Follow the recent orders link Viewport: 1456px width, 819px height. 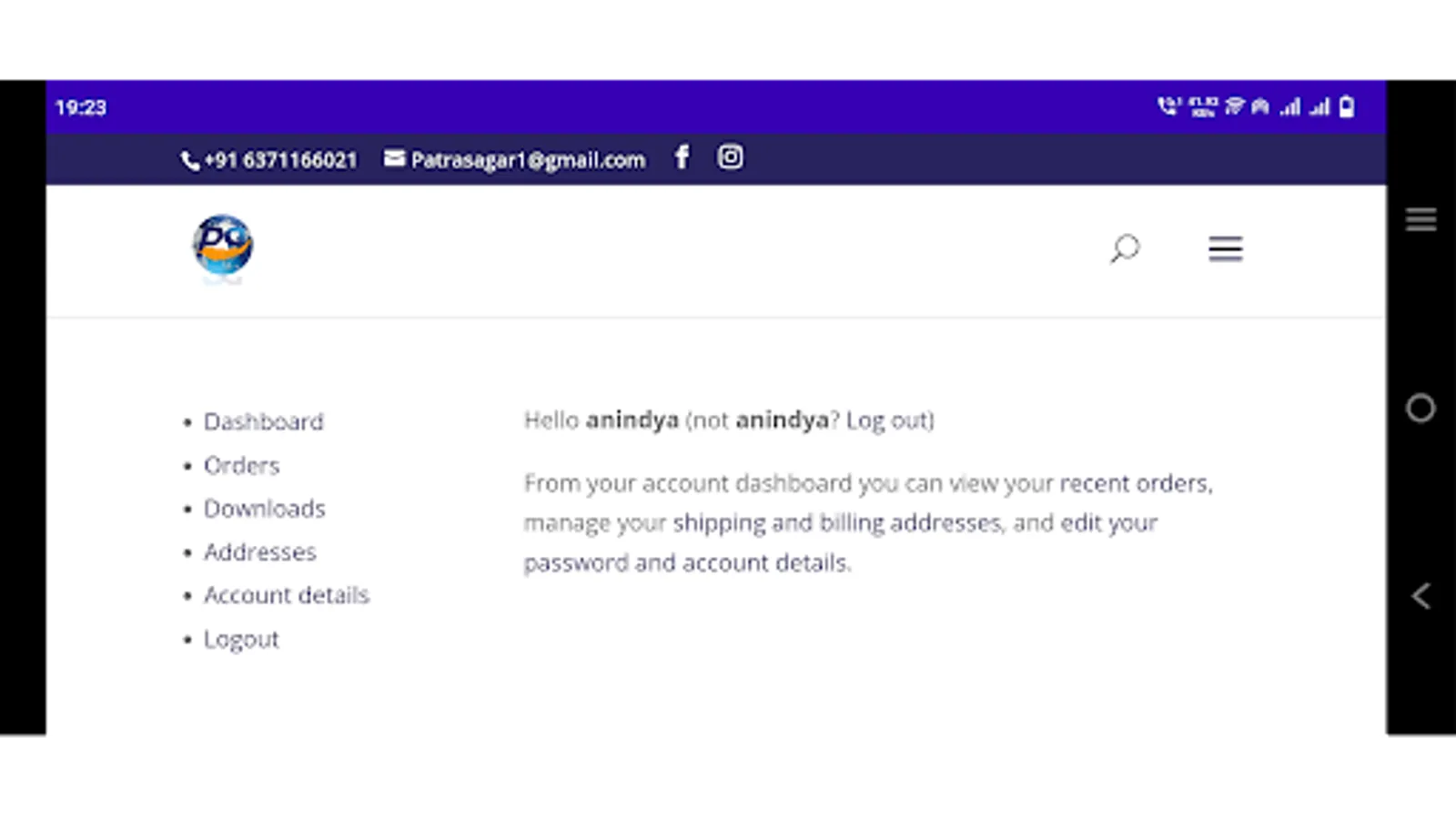1134,483
